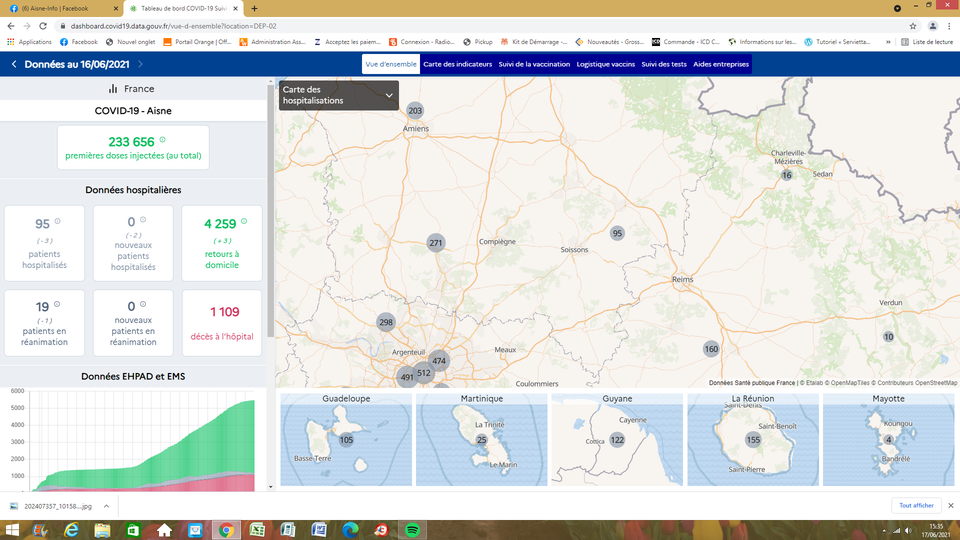Open Spotify from the Windows taskbar

coord(412,529)
